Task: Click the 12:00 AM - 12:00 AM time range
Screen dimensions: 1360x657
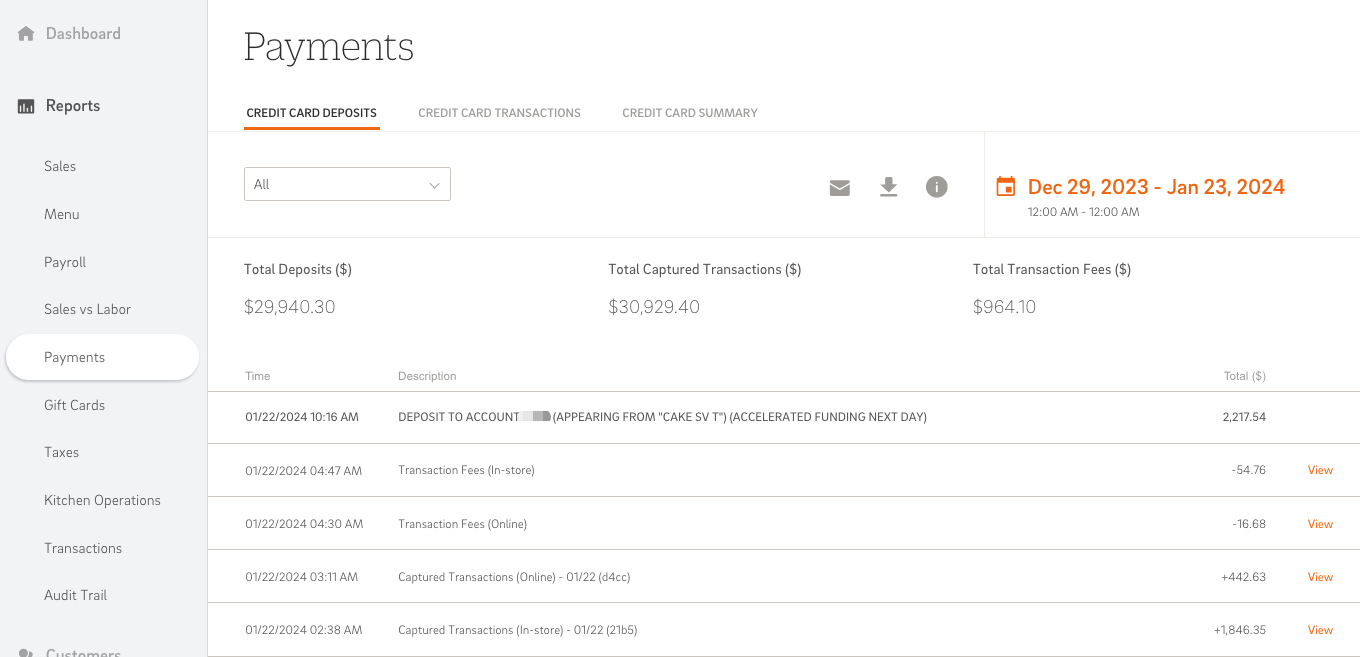Action: (1084, 212)
